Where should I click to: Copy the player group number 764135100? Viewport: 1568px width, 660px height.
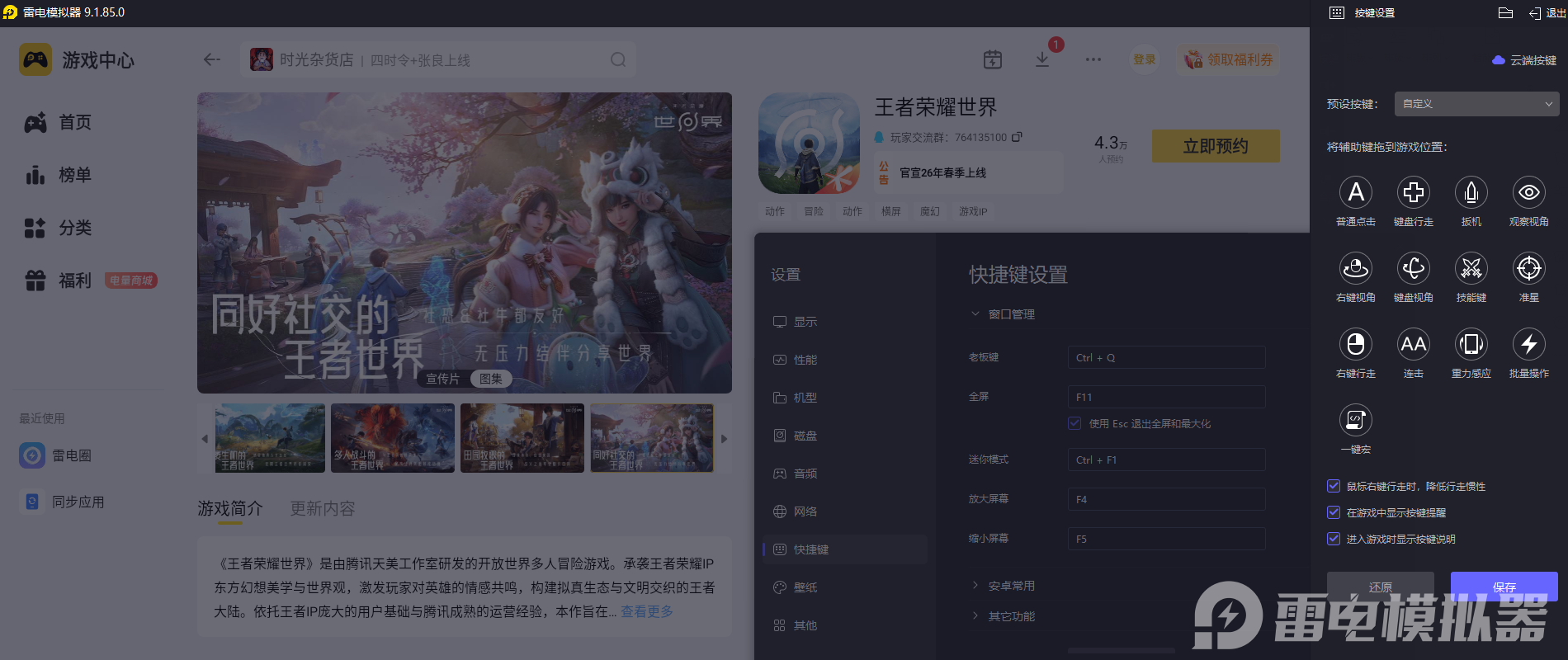click(1017, 137)
